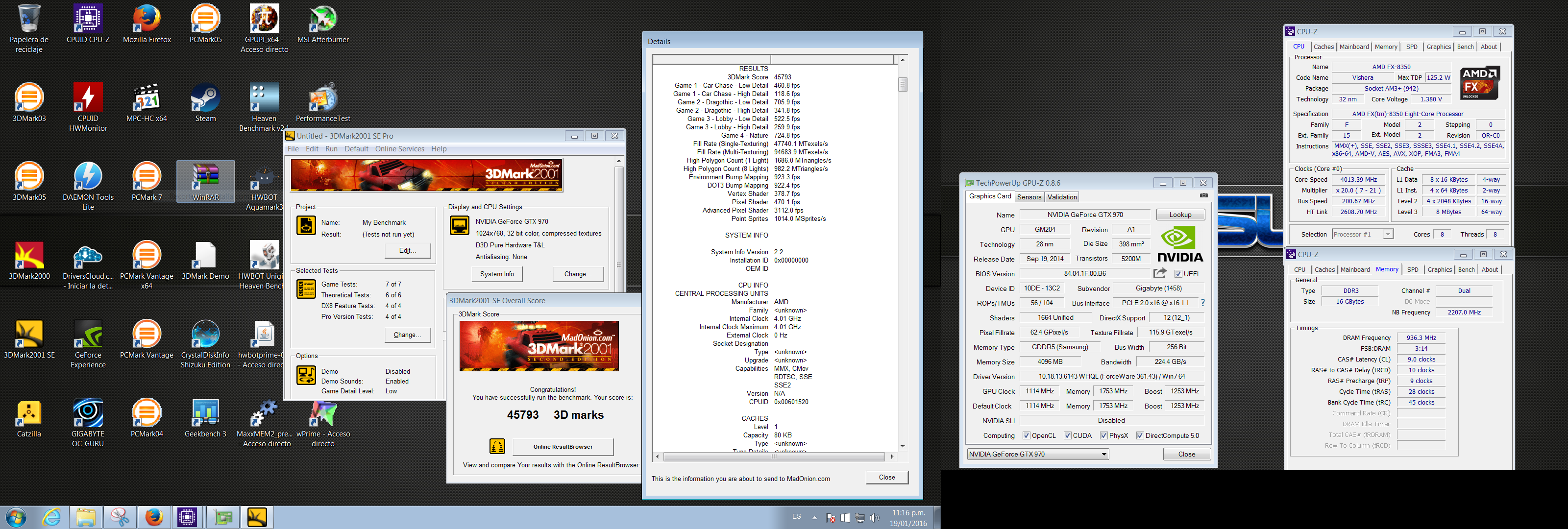Launch Steam from desktop
Screen dimensions: 1568x529
[206, 102]
